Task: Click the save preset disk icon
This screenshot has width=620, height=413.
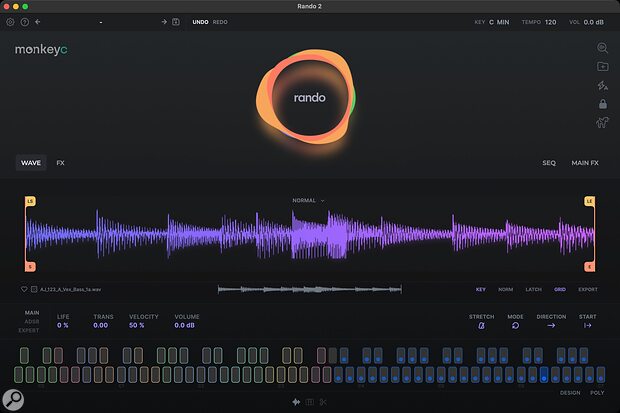Action: coord(176,22)
